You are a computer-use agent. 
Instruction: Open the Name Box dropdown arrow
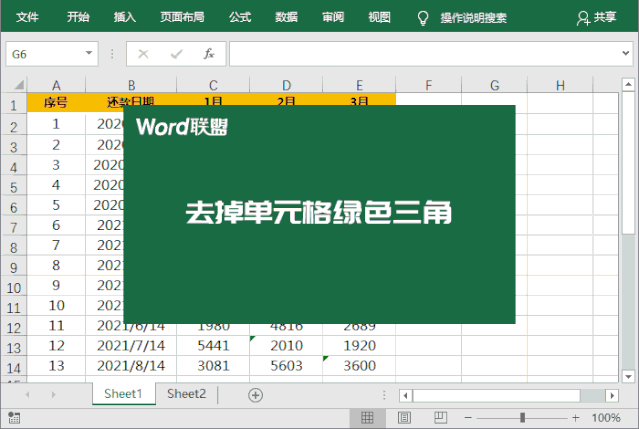click(x=90, y=54)
